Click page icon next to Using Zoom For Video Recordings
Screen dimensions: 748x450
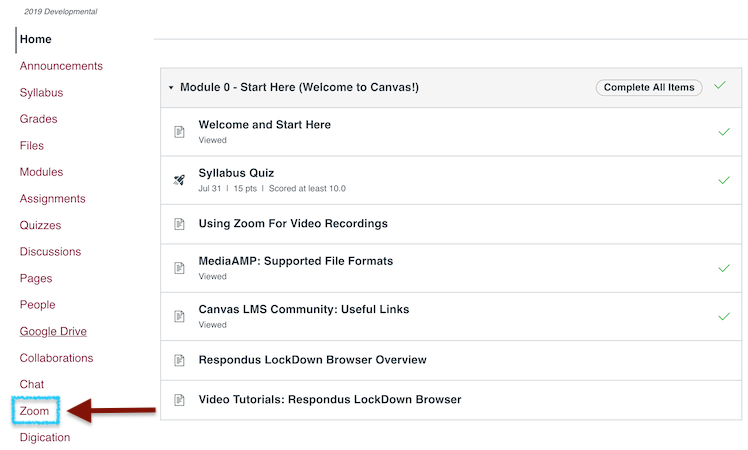[x=179, y=224]
